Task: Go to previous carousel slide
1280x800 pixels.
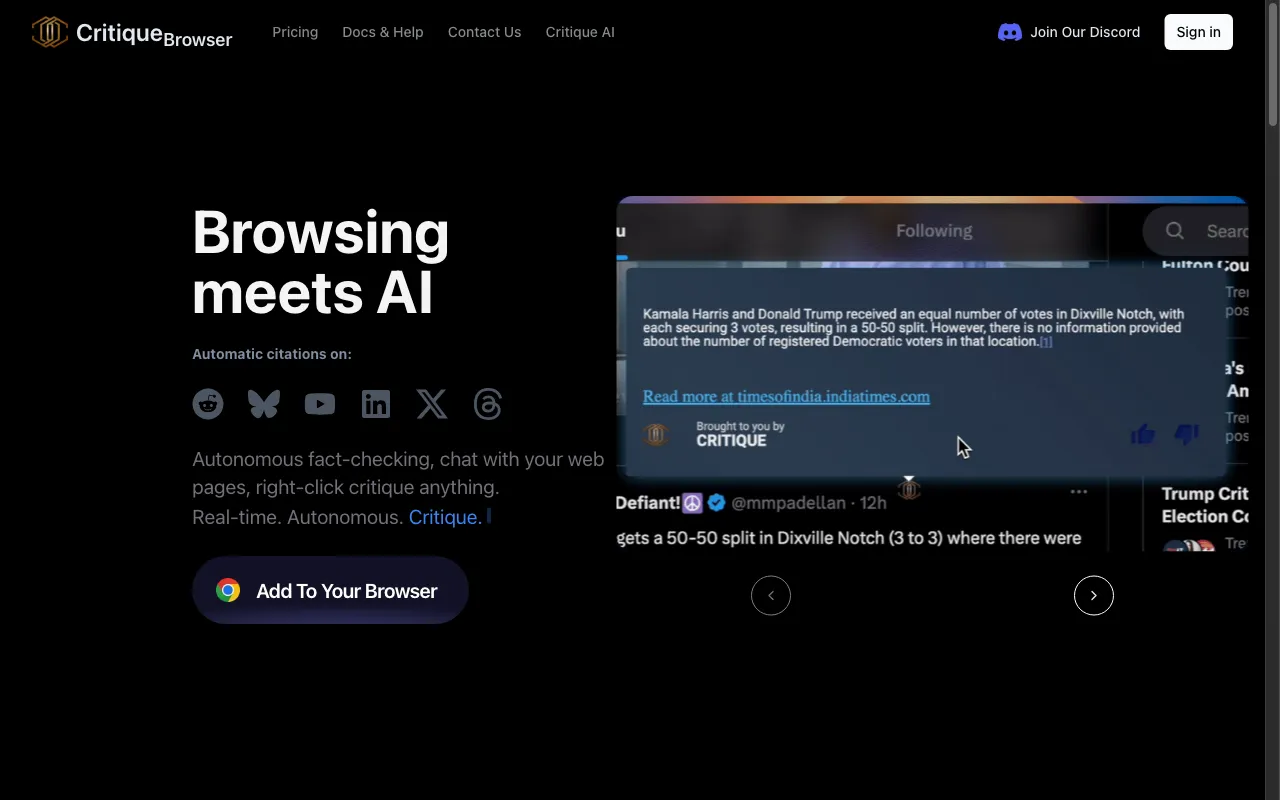Action: (x=771, y=595)
